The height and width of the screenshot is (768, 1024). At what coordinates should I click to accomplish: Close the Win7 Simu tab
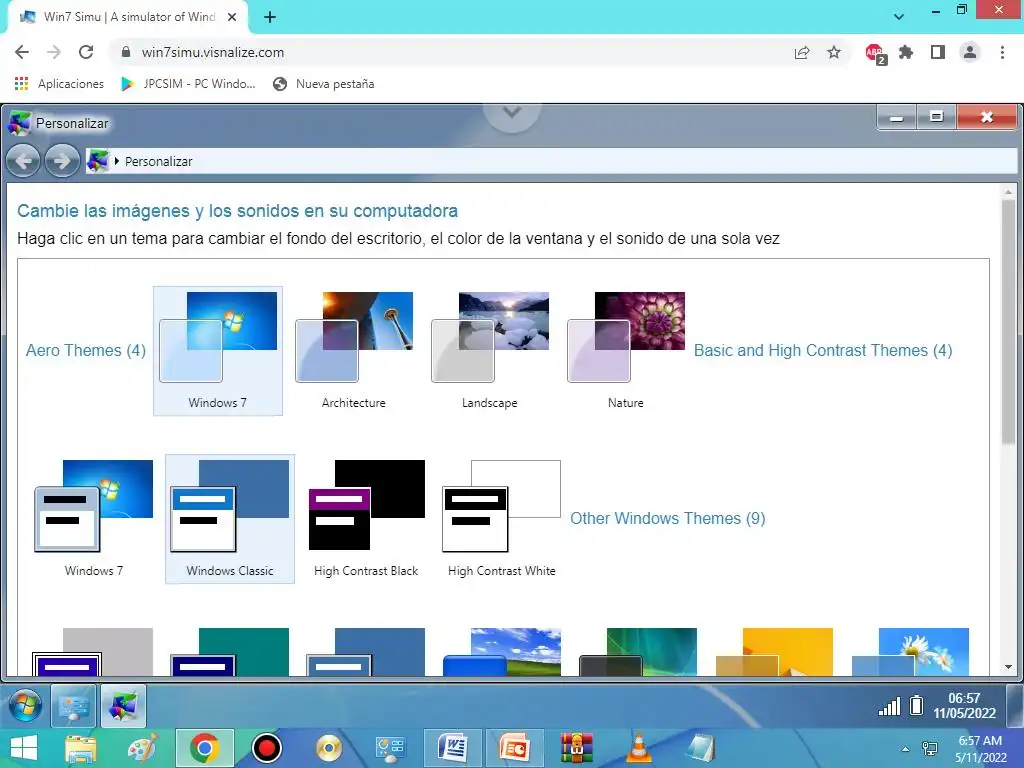tap(232, 17)
